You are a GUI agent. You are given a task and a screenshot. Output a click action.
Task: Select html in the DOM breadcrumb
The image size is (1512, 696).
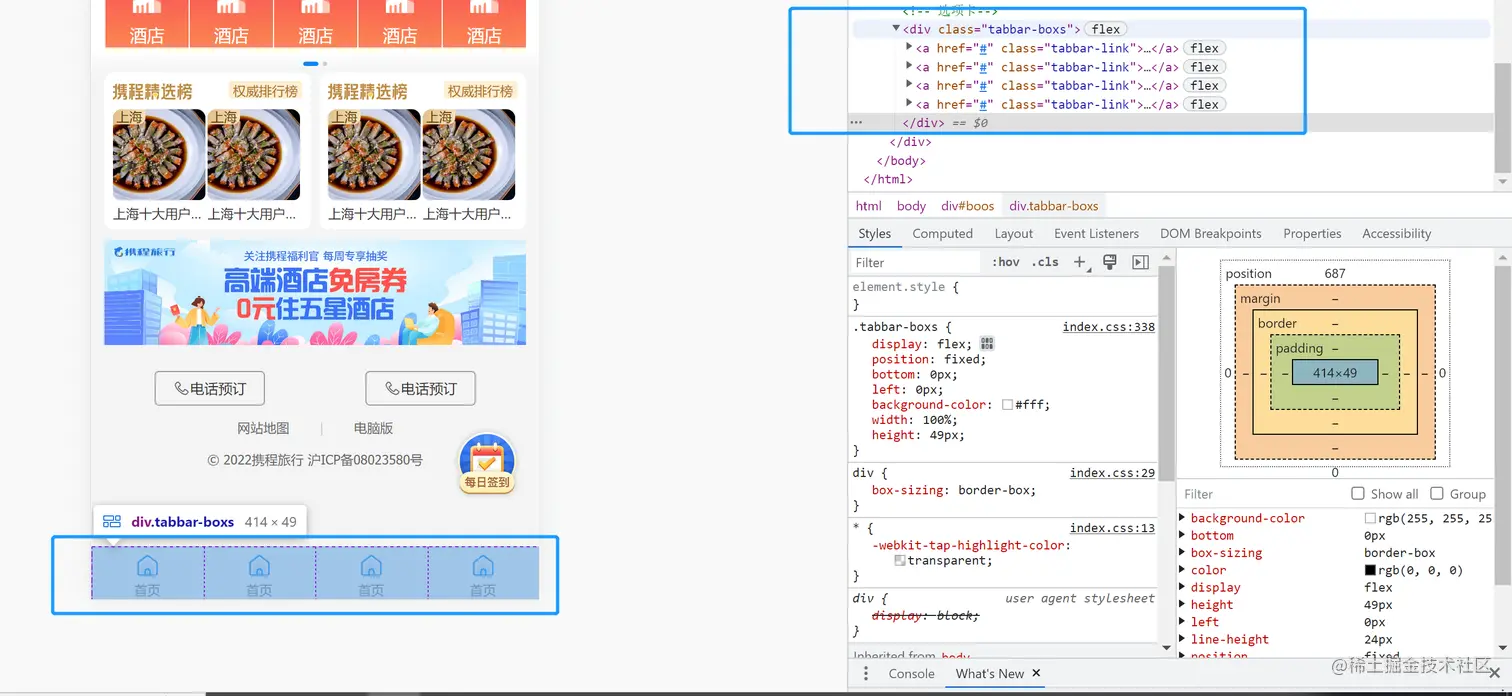(869, 206)
